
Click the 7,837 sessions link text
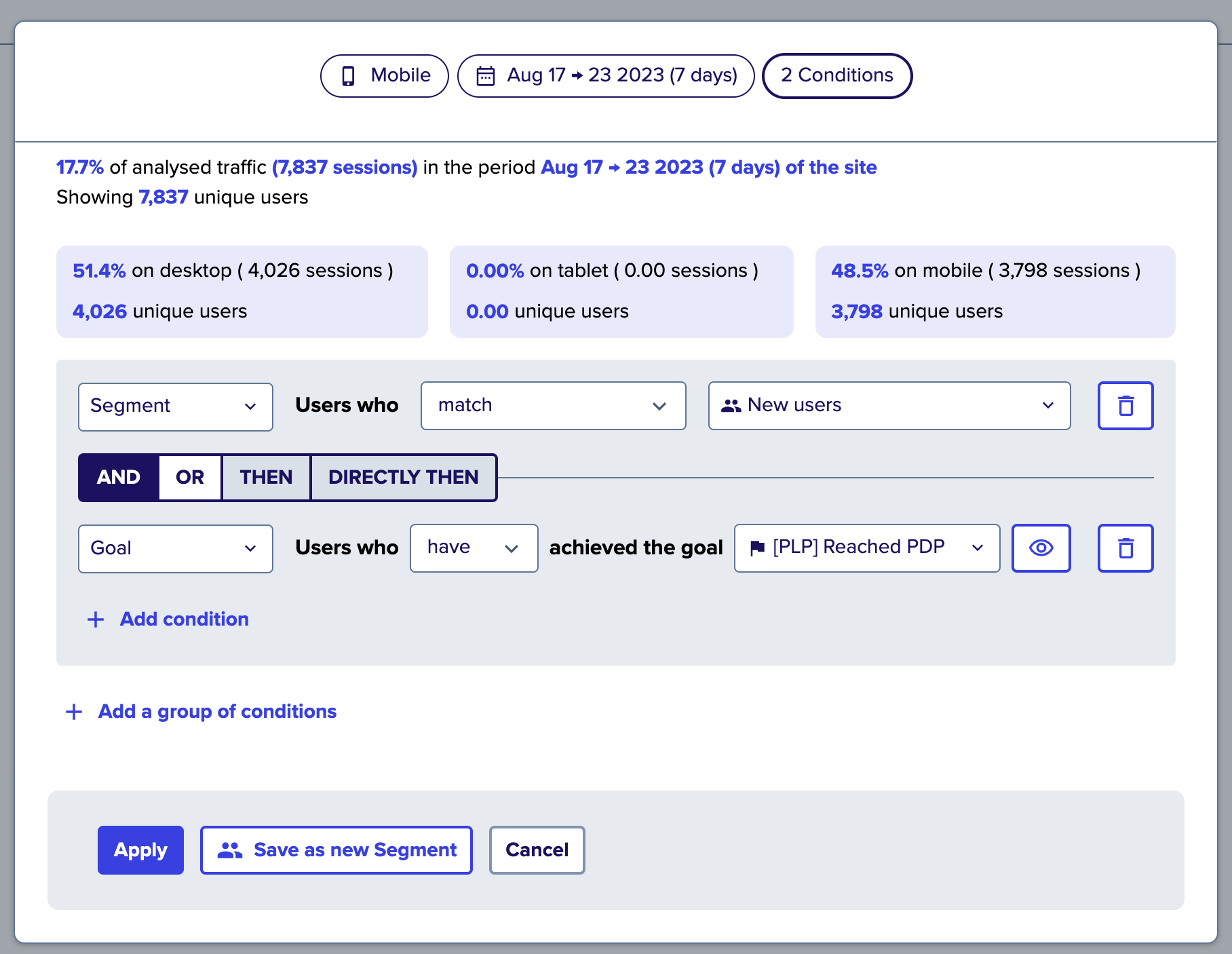[345, 168]
